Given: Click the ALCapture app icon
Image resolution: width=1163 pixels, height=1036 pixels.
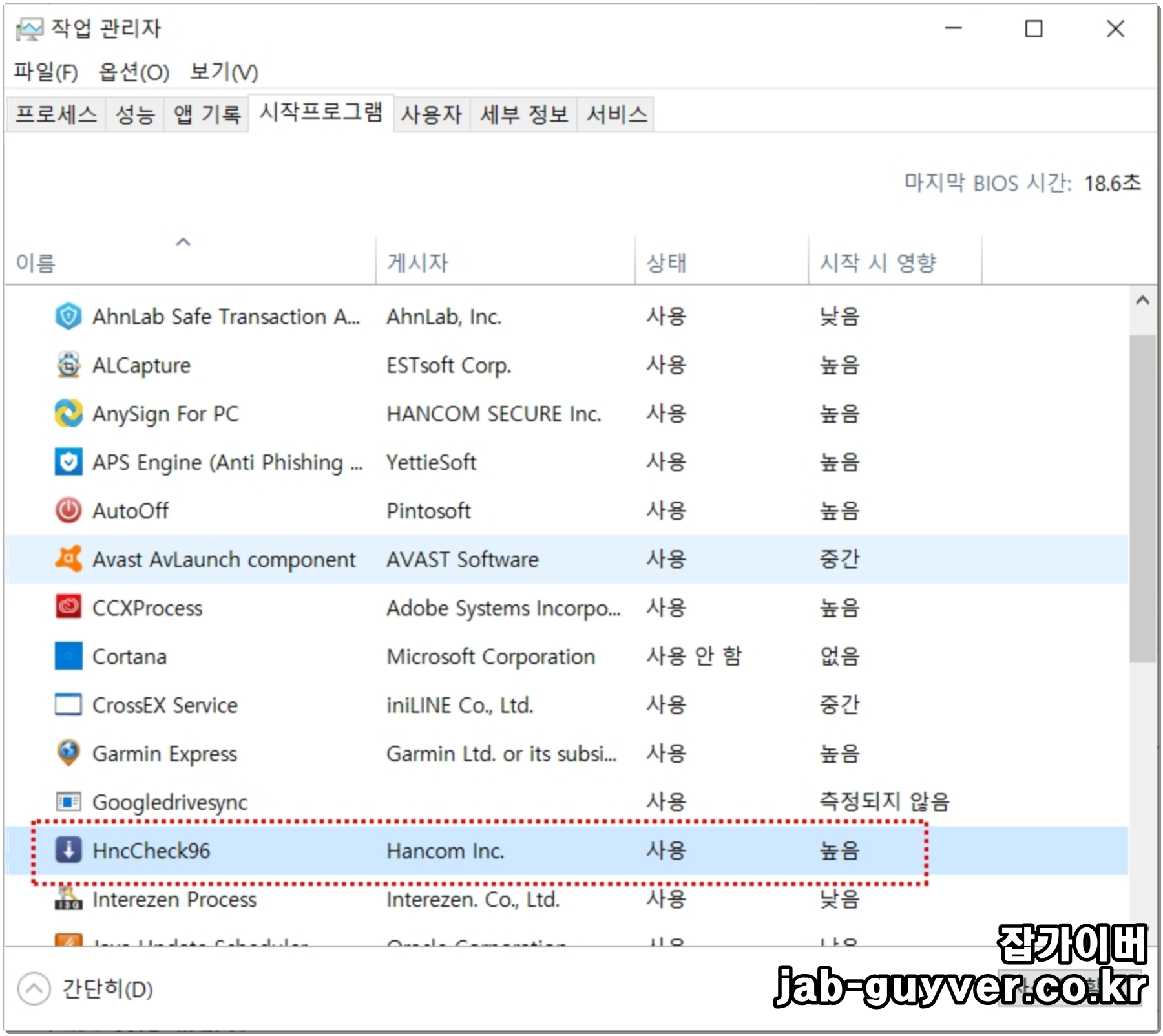Looking at the screenshot, I should tap(68, 365).
